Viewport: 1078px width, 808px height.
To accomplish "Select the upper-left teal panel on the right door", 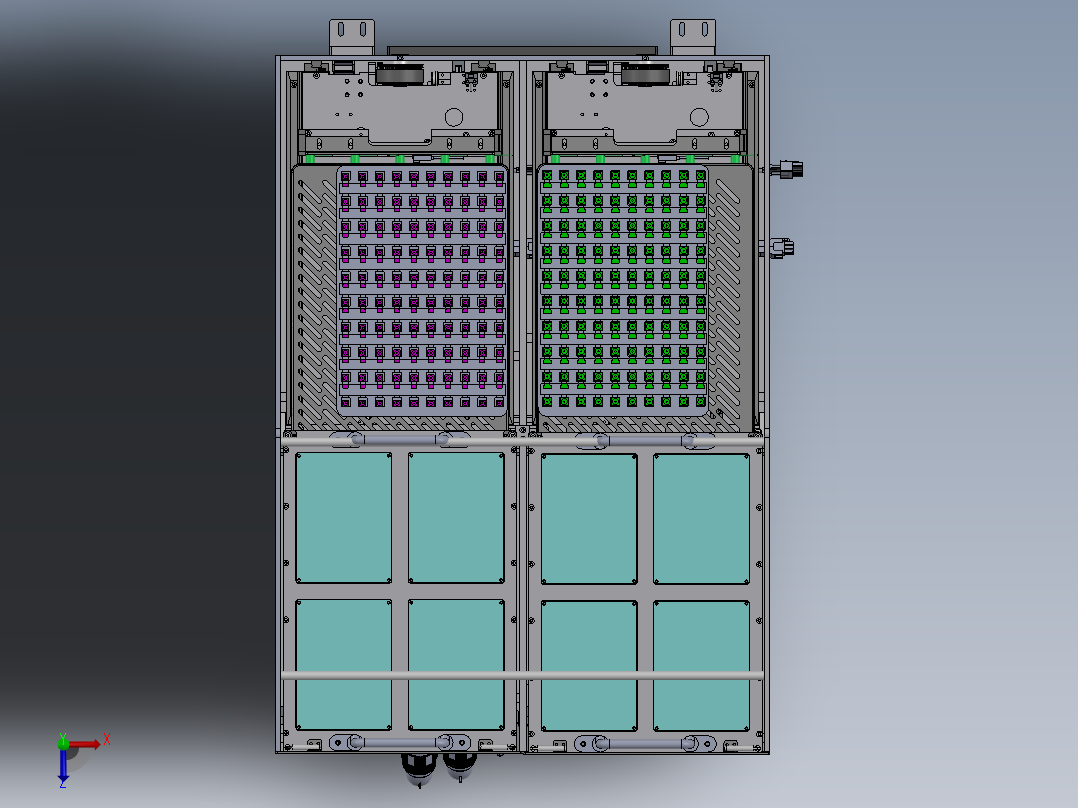I will (589, 519).
